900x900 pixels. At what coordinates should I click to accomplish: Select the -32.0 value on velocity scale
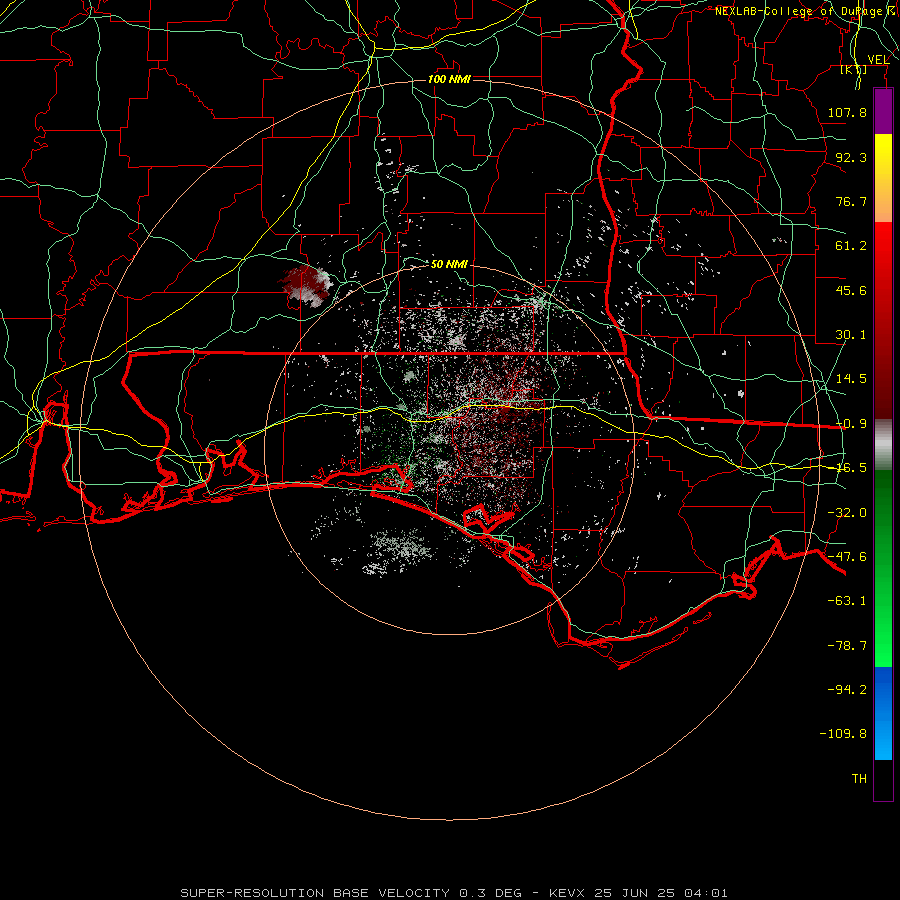(x=847, y=513)
